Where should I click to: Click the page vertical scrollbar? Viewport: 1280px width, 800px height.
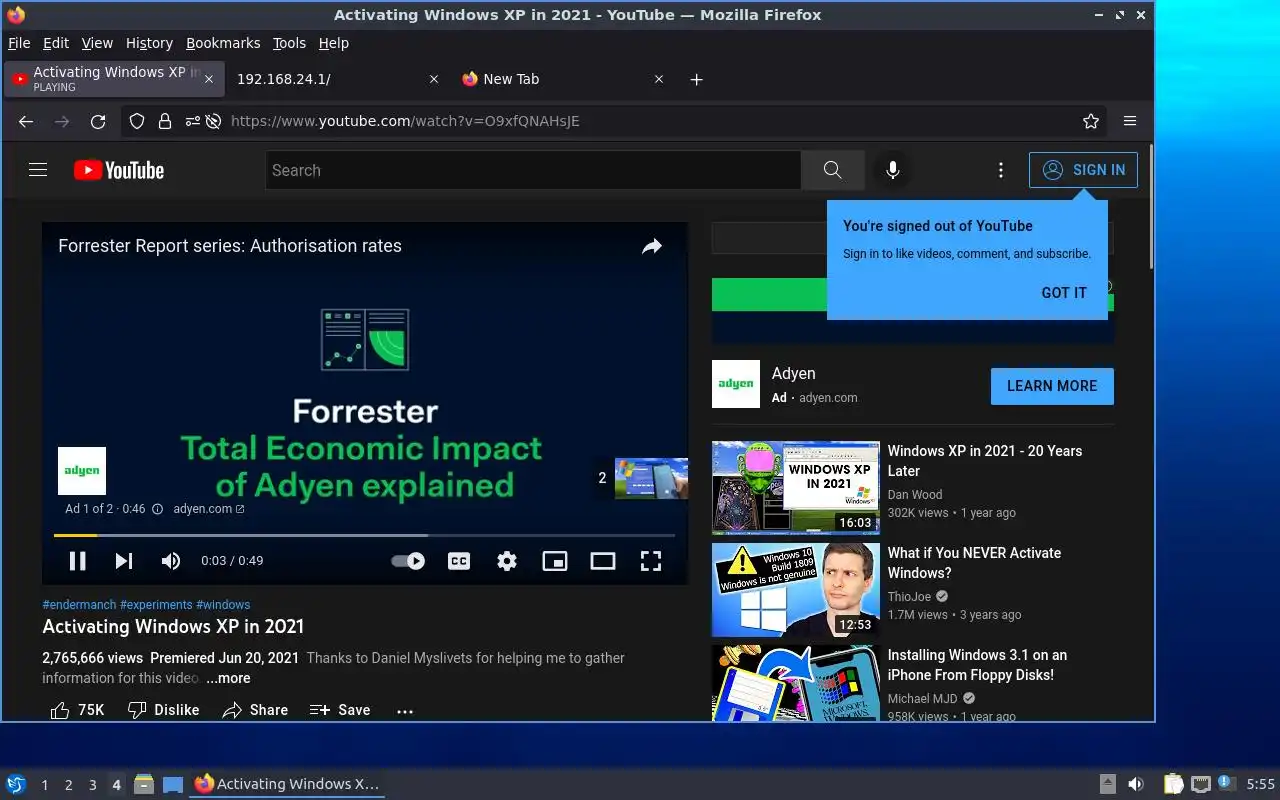pyautogui.click(x=1150, y=208)
